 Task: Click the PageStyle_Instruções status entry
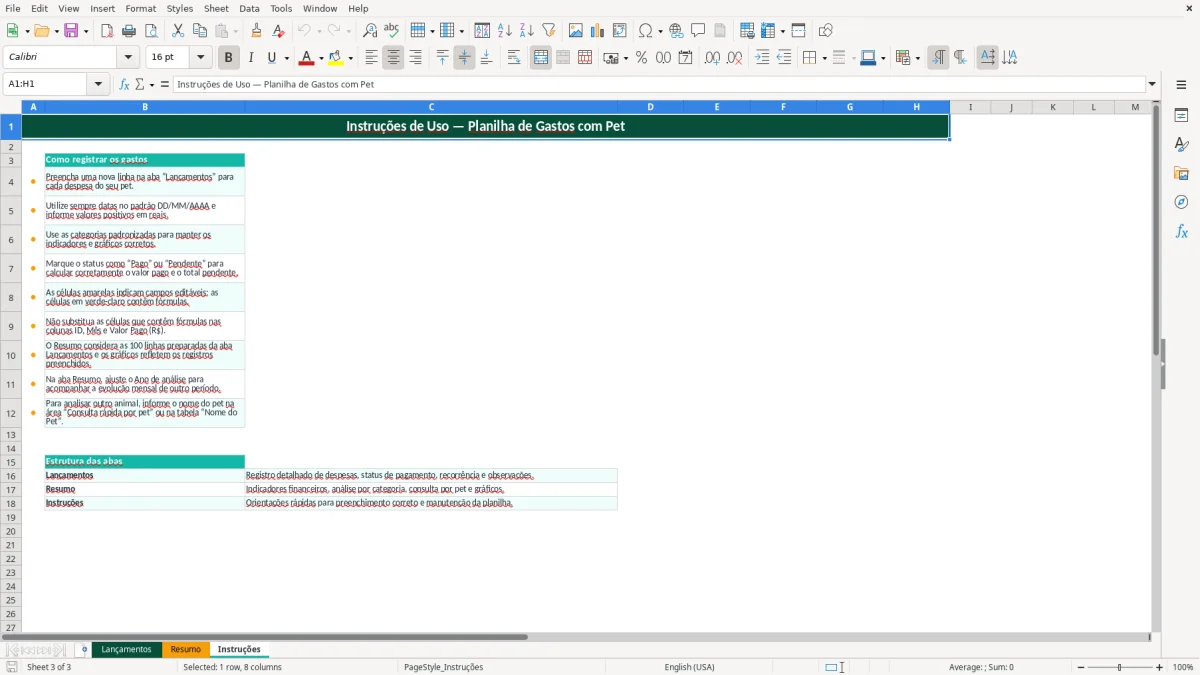pyautogui.click(x=443, y=667)
